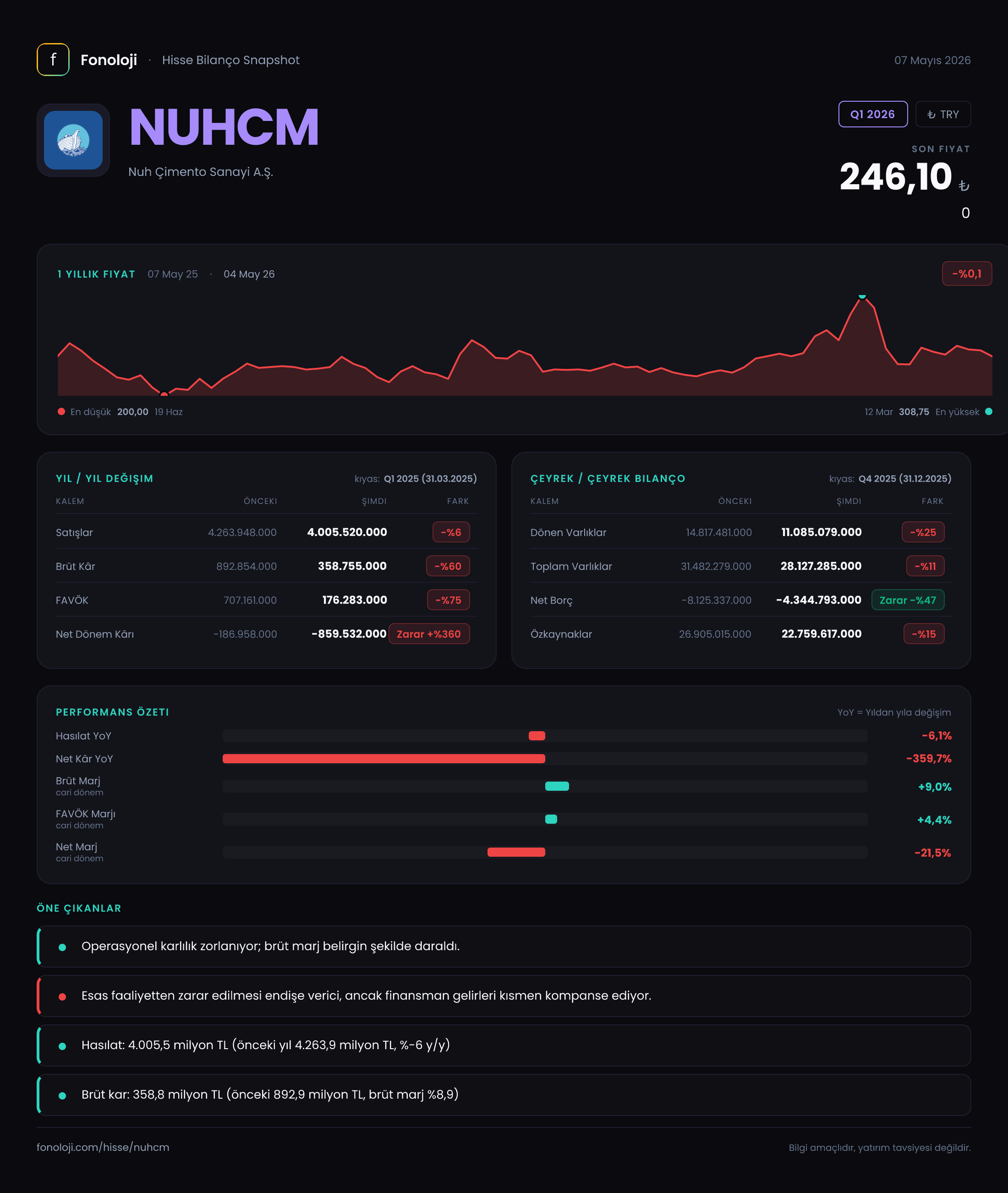Click the ÇEYREK / ÇEYREK BILANÇO heading
The width and height of the screenshot is (1008, 1193).
click(x=608, y=479)
